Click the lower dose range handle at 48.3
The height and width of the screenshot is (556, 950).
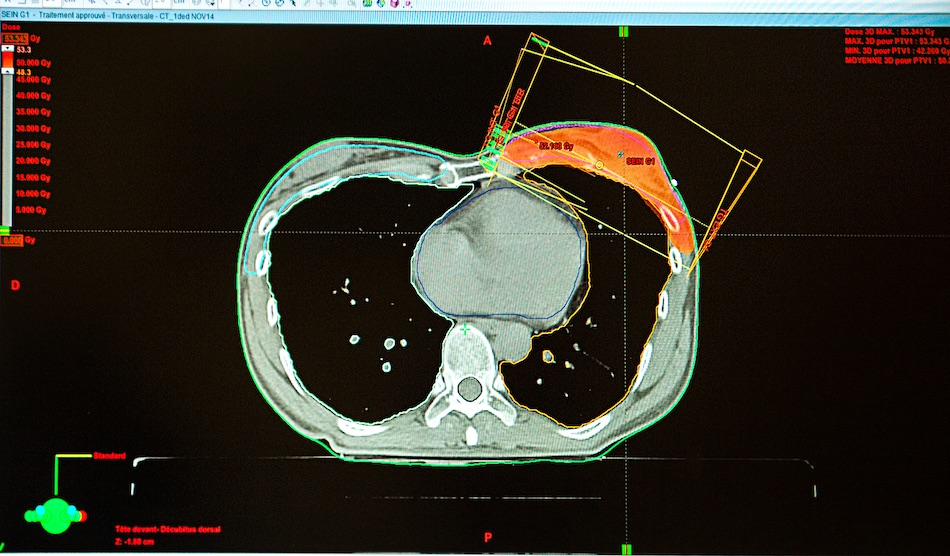tap(8, 72)
